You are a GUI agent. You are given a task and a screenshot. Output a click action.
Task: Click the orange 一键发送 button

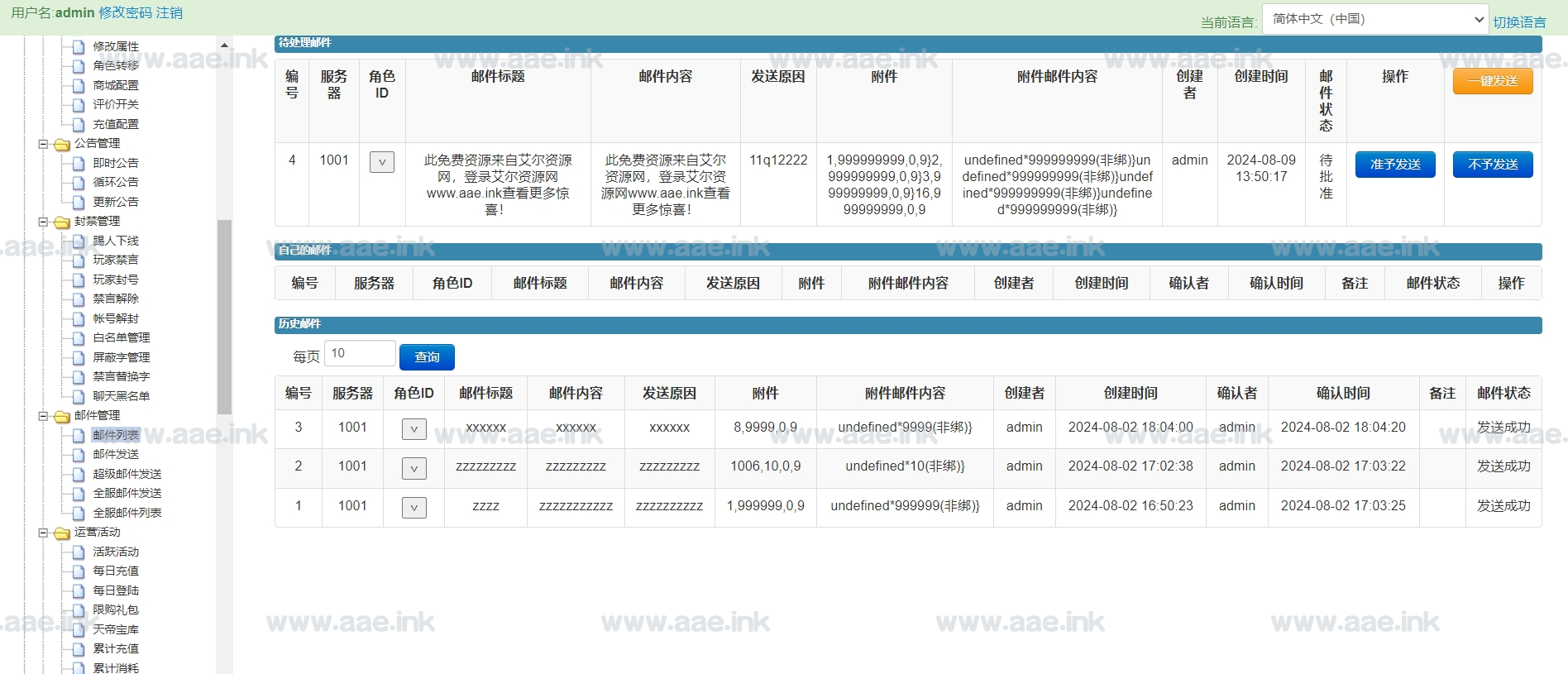point(1492,81)
